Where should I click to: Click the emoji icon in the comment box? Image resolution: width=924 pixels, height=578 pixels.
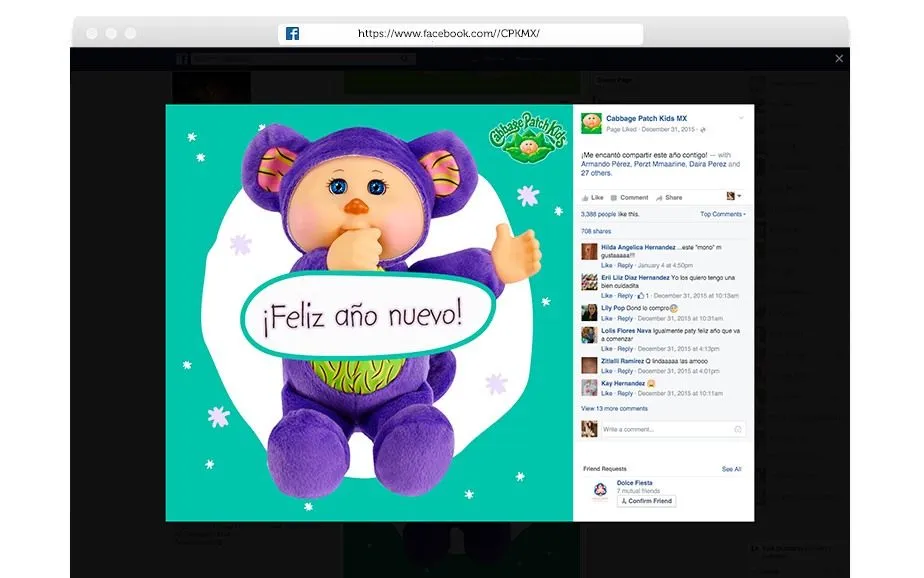point(737,430)
